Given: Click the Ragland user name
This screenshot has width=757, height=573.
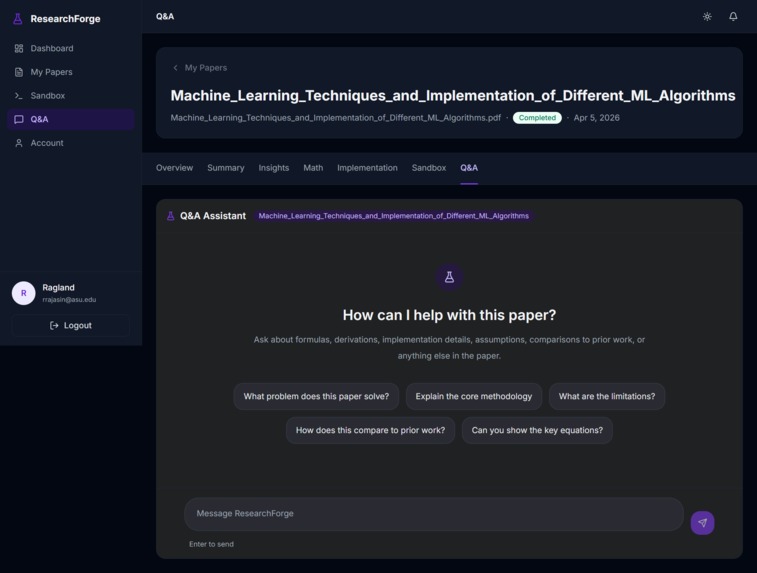Looking at the screenshot, I should click(58, 287).
